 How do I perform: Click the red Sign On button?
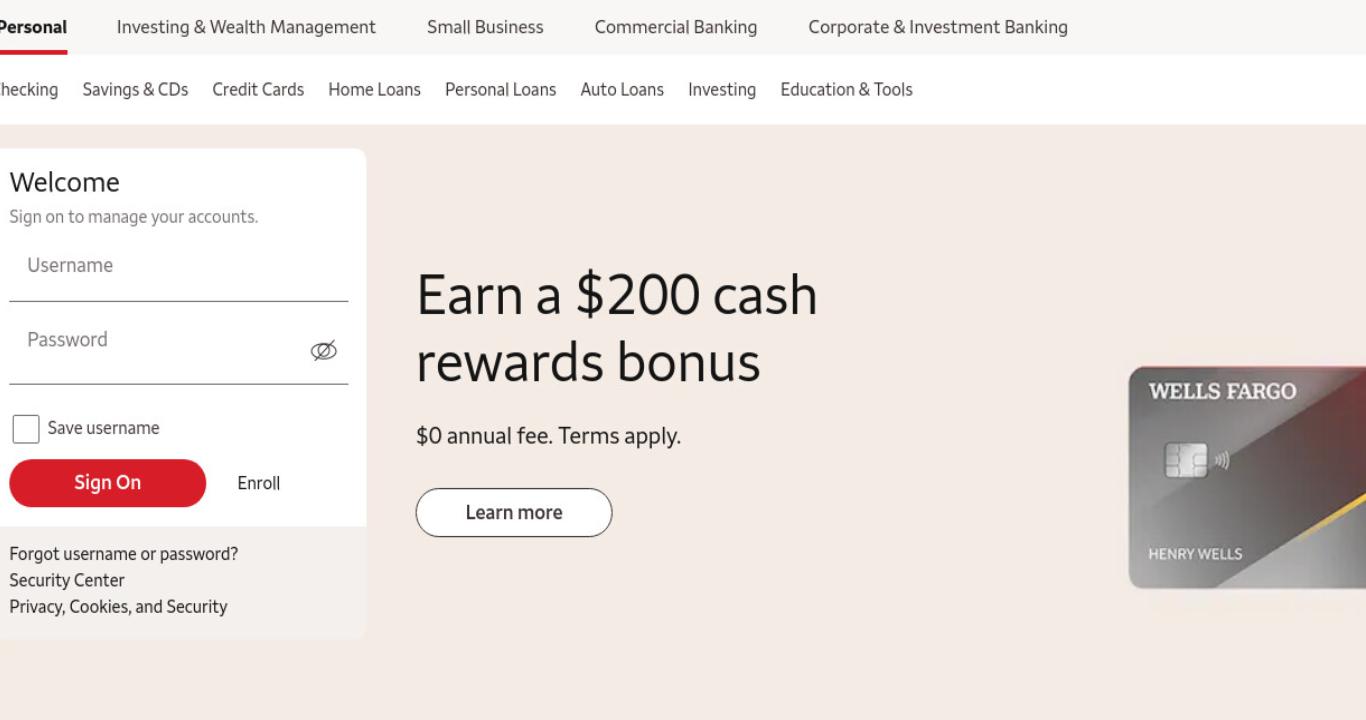[x=108, y=483]
